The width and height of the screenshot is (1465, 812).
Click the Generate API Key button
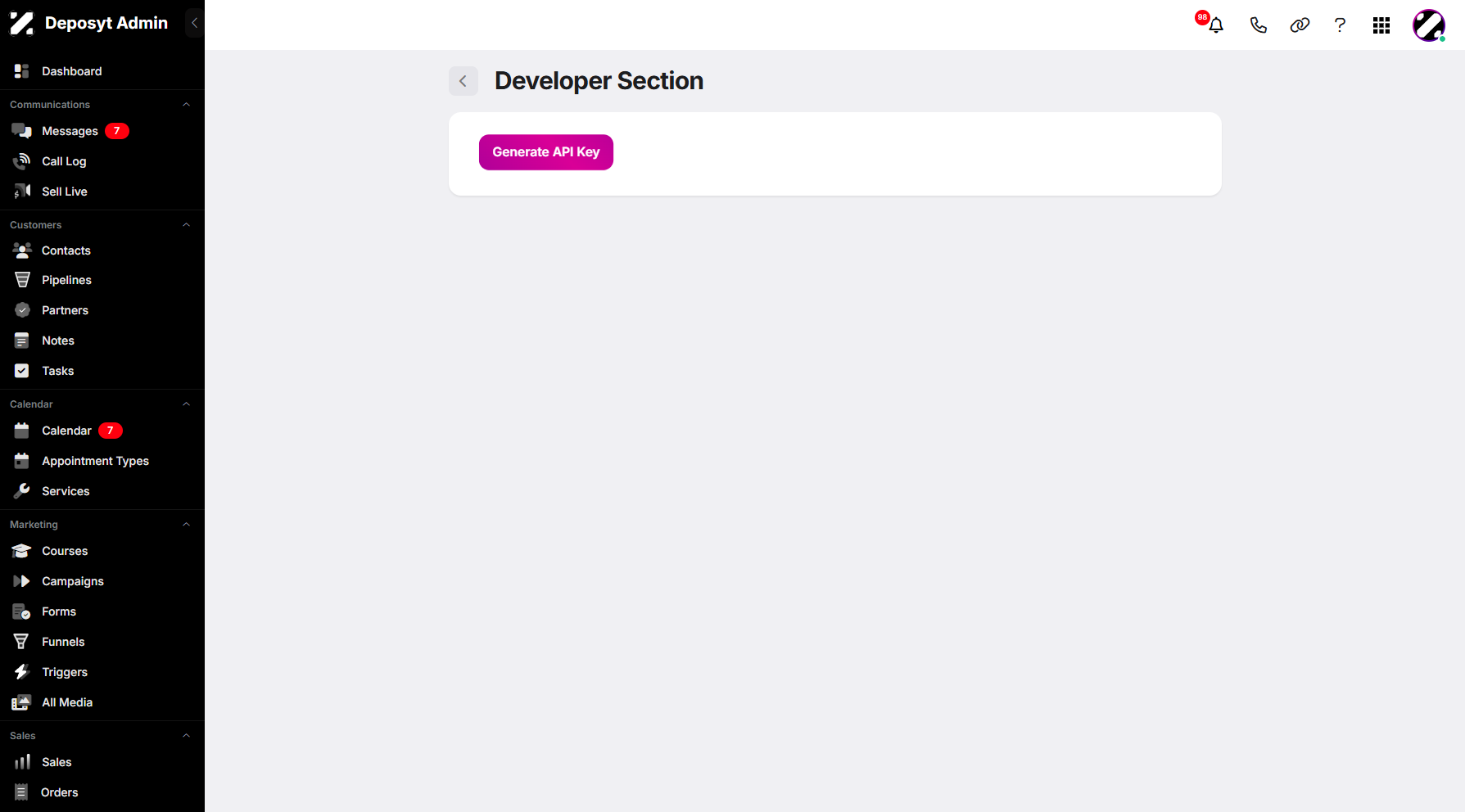tap(546, 152)
